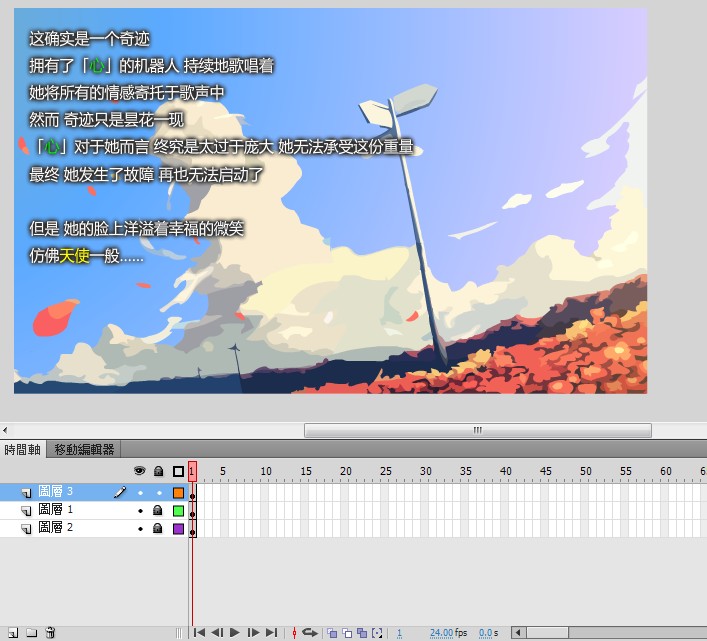Click frame 10 on timeline ruler
This screenshot has width=707, height=641.
pos(266,471)
